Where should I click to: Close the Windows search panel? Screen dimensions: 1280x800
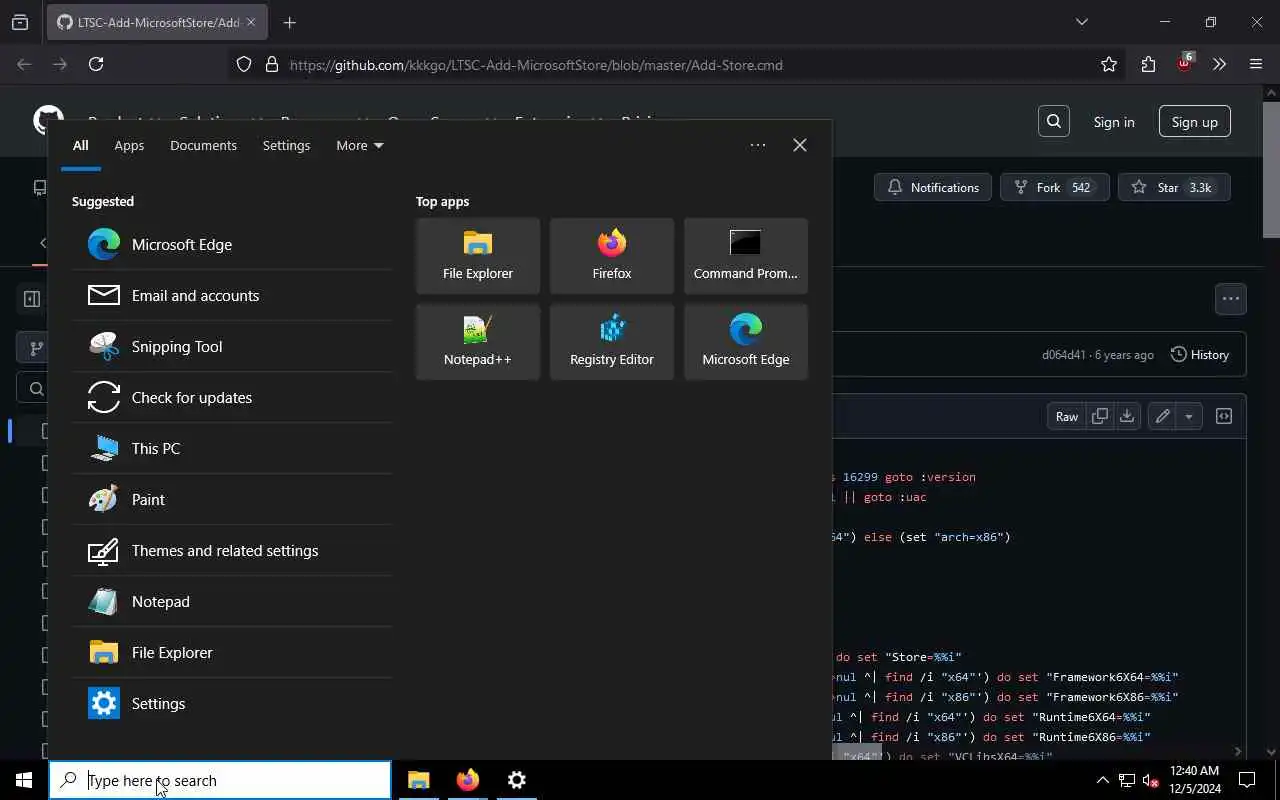800,145
